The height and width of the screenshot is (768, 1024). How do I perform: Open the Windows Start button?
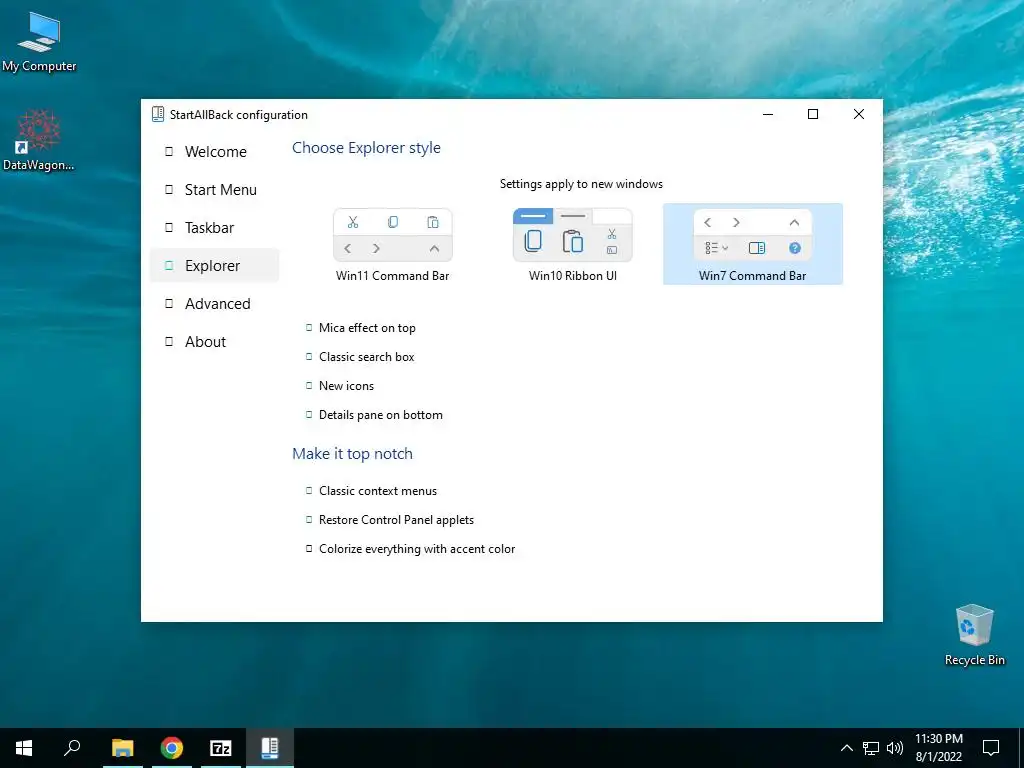[x=24, y=748]
